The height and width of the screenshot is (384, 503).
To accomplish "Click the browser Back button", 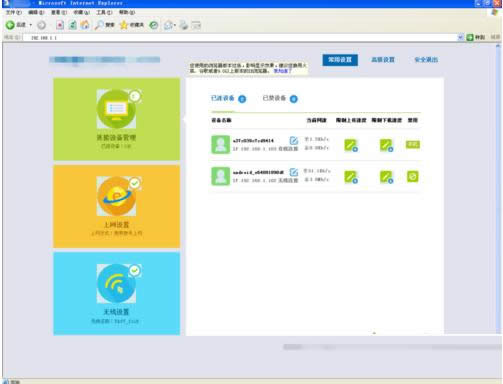I will pyautogui.click(x=16, y=25).
